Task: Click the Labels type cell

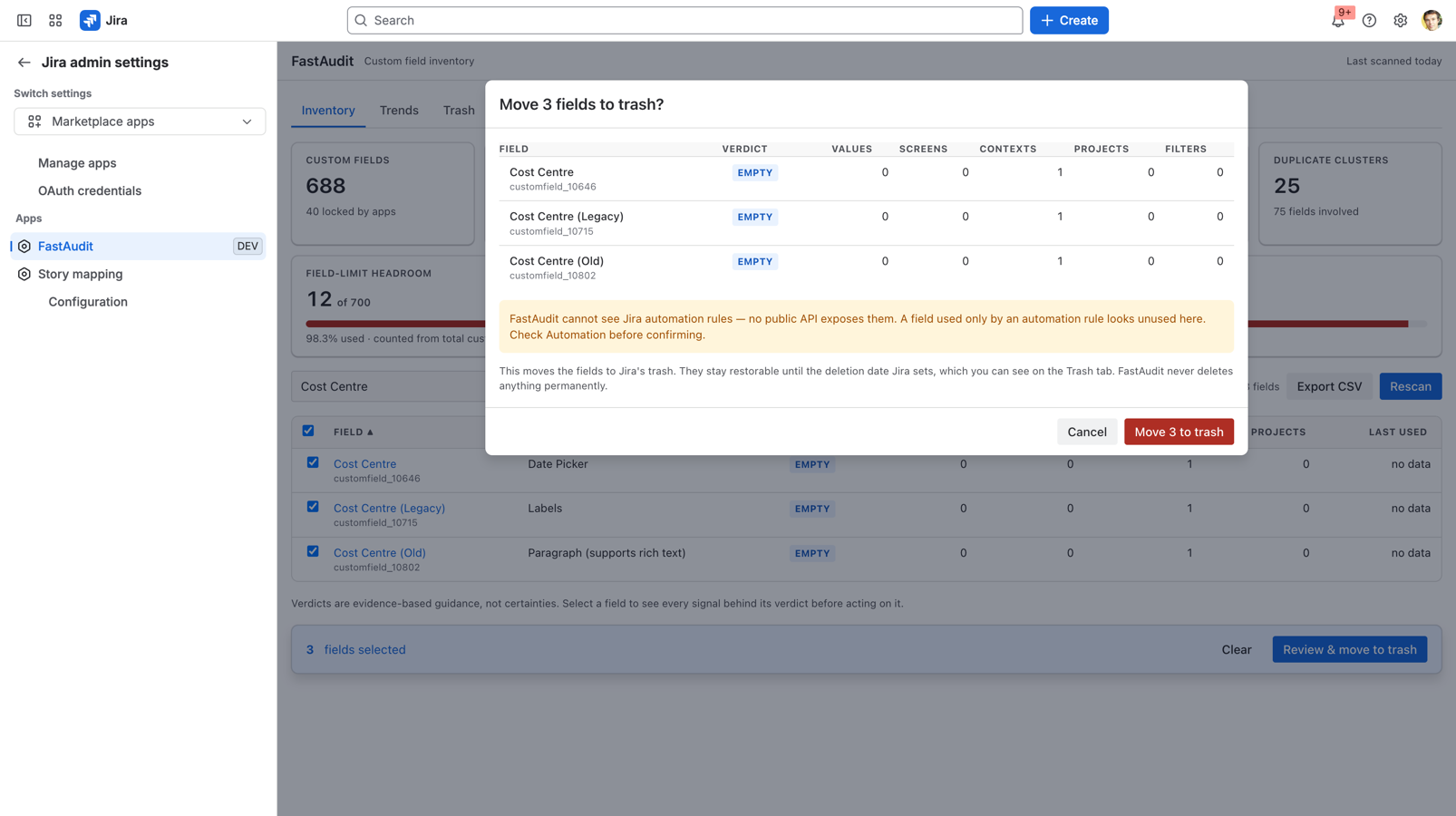Action: pyautogui.click(x=545, y=509)
